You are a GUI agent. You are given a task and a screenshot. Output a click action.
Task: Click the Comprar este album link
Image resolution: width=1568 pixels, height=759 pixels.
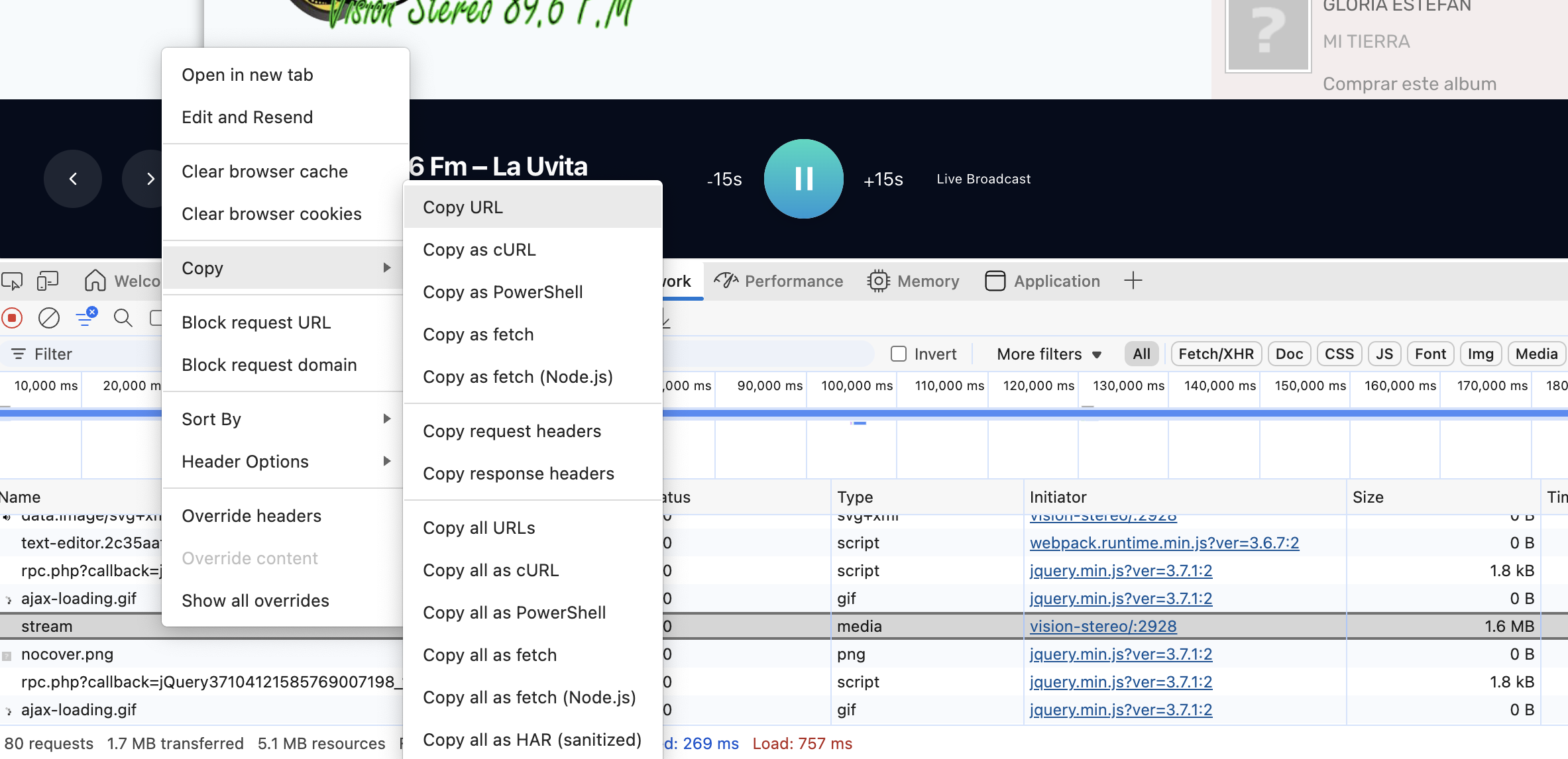(1409, 83)
